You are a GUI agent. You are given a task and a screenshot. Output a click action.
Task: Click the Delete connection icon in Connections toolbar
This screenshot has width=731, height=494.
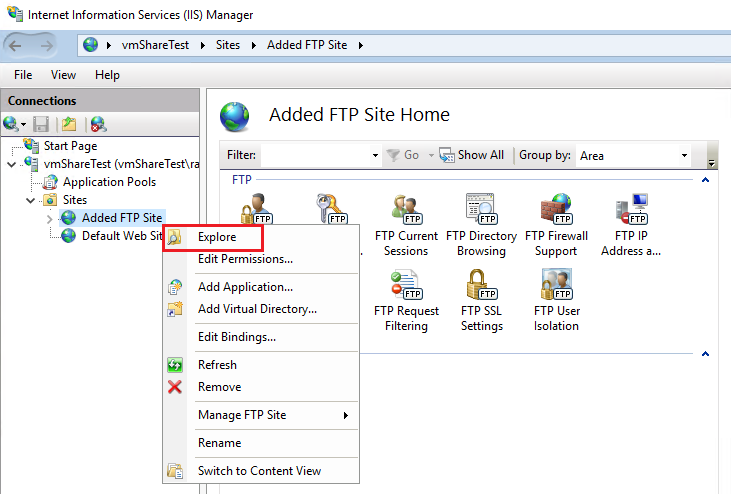(98, 124)
